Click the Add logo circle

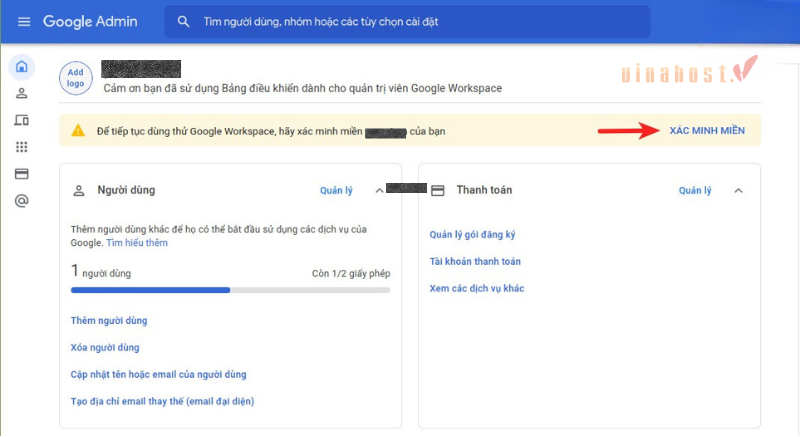pos(76,78)
